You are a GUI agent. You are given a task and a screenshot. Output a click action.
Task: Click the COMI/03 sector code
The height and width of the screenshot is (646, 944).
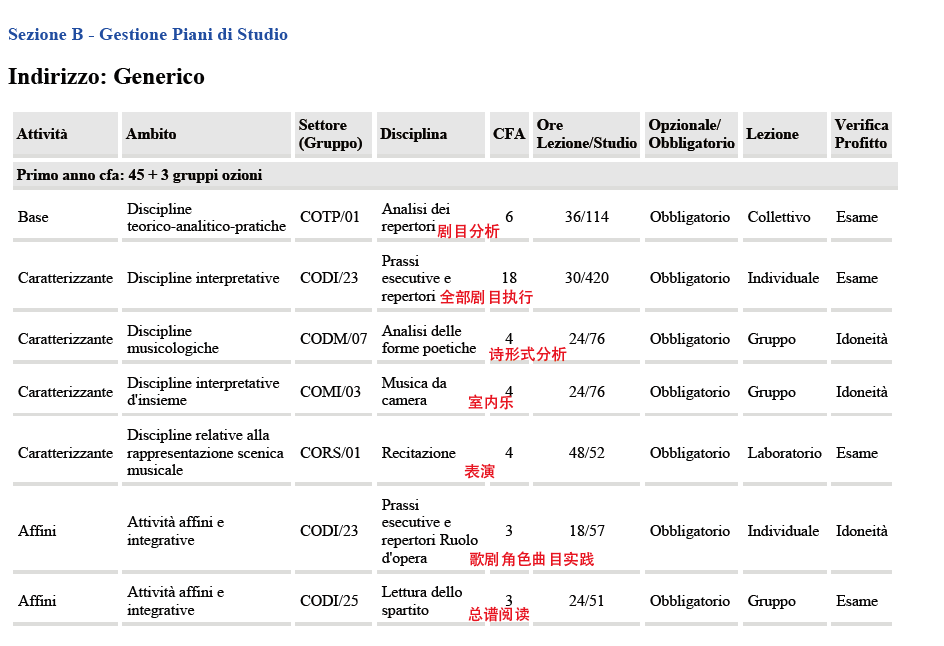331,392
